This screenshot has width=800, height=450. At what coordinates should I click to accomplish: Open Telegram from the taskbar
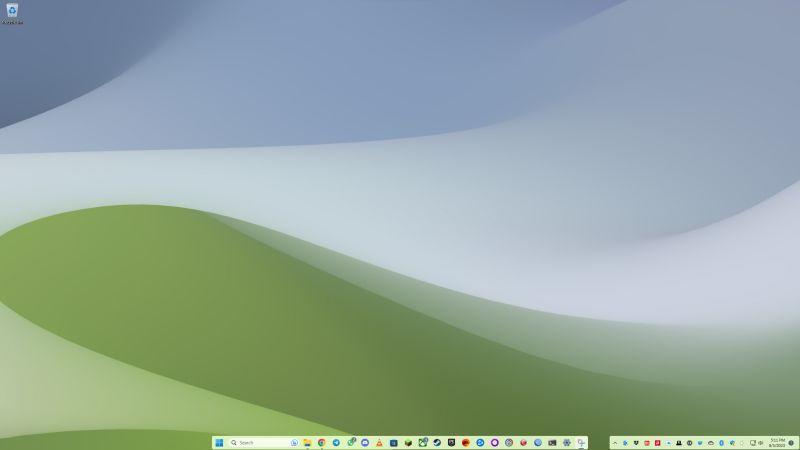click(x=336, y=442)
